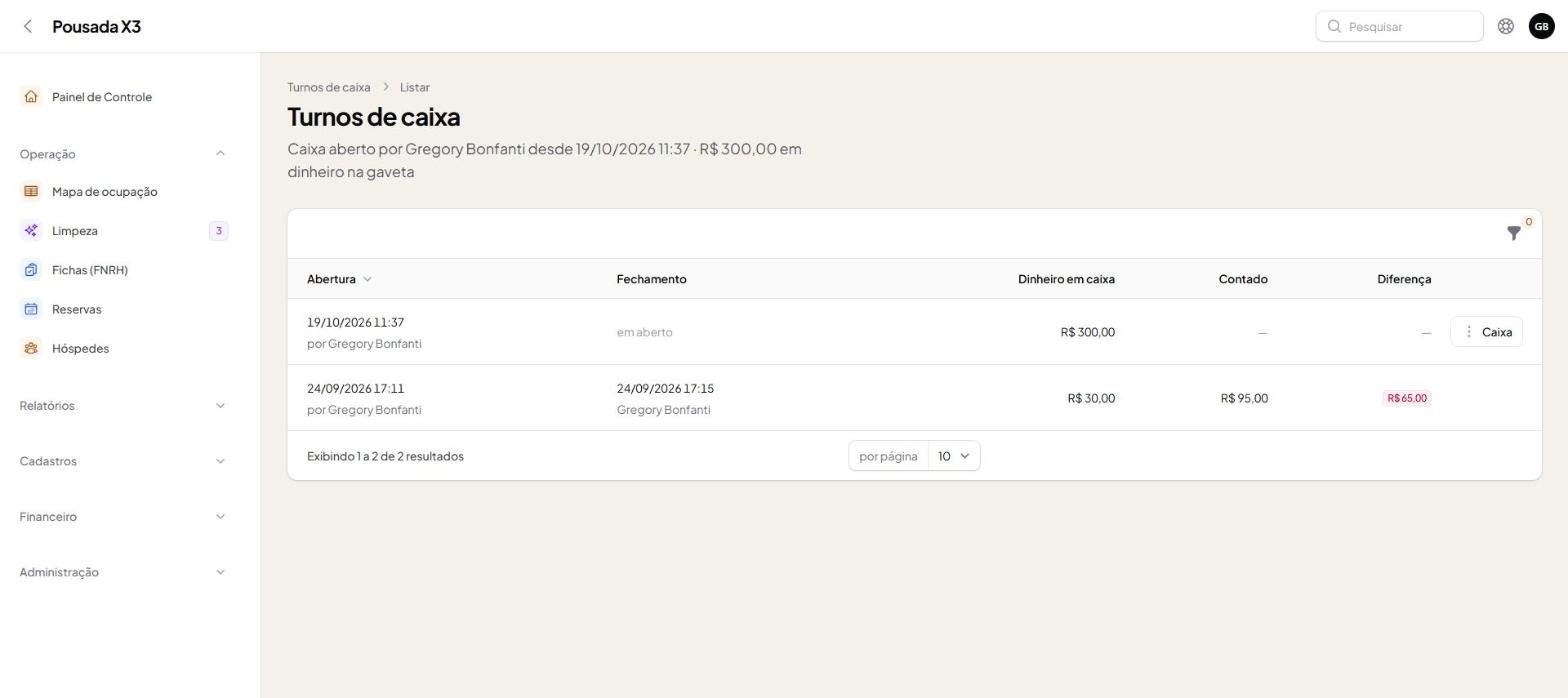Screen dimensions: 1568x698
Task: Open the GB user avatar menu
Action: click(x=1541, y=26)
